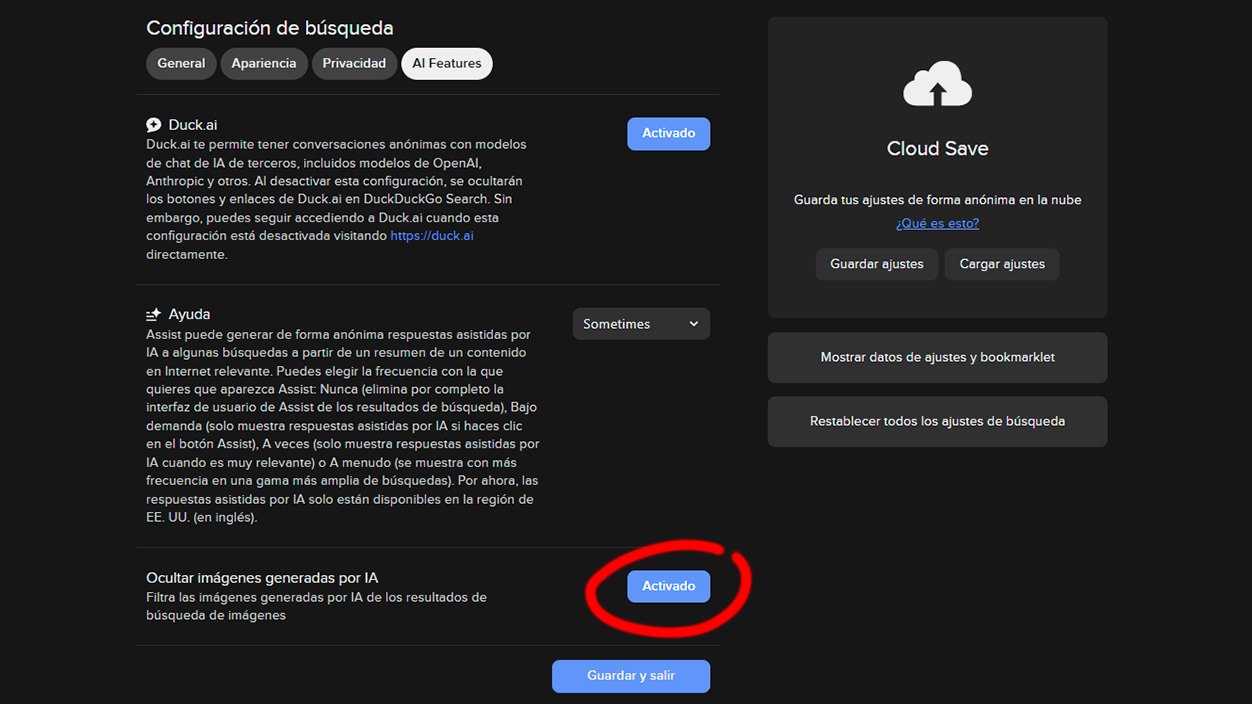Viewport: 1252px width, 704px height.
Task: Click Guardar y salir button
Action: tap(631, 676)
